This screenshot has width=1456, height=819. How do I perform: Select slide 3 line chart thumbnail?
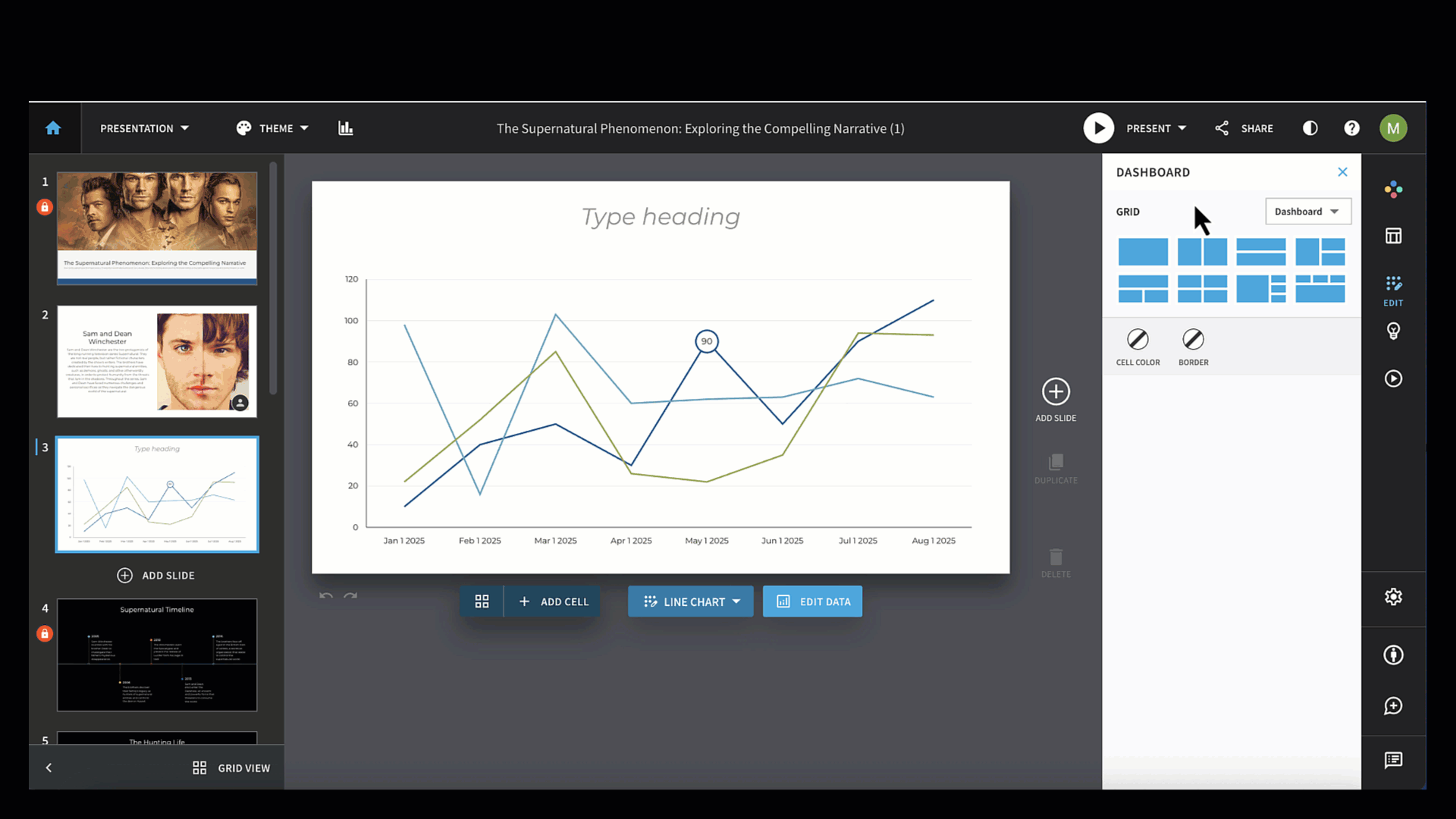(x=157, y=494)
